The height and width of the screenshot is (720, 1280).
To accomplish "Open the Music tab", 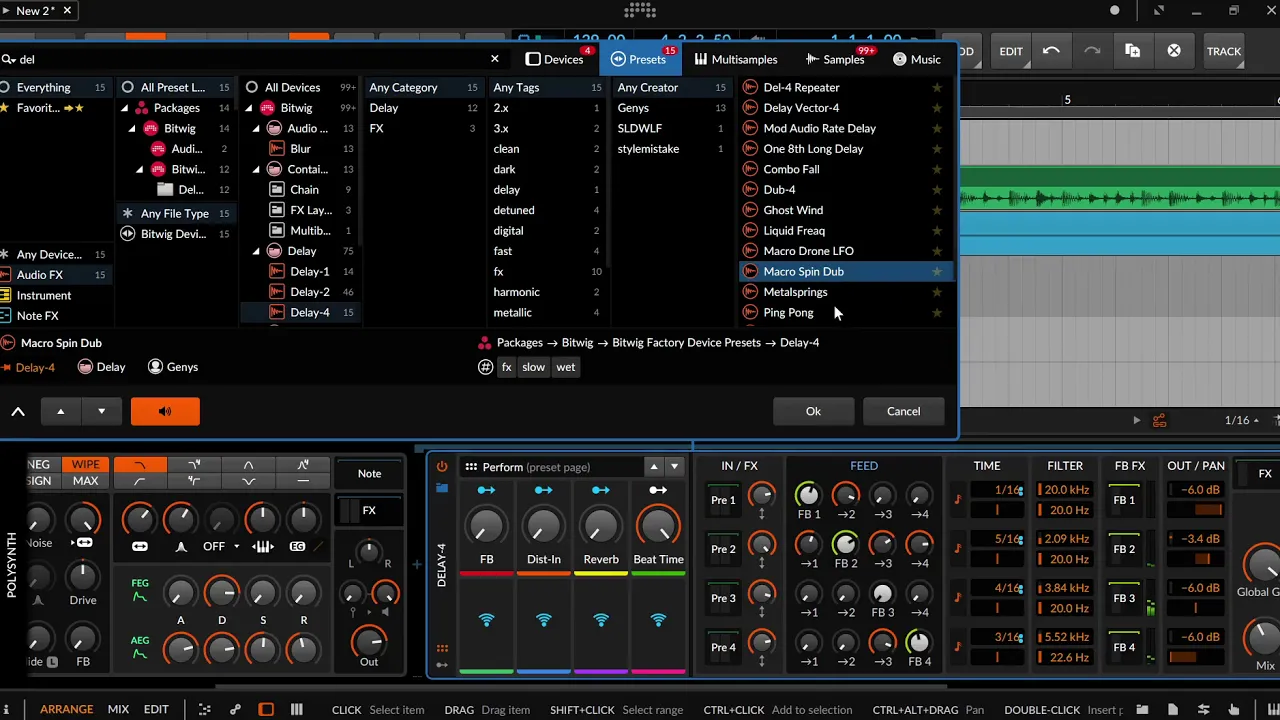I will [917, 59].
